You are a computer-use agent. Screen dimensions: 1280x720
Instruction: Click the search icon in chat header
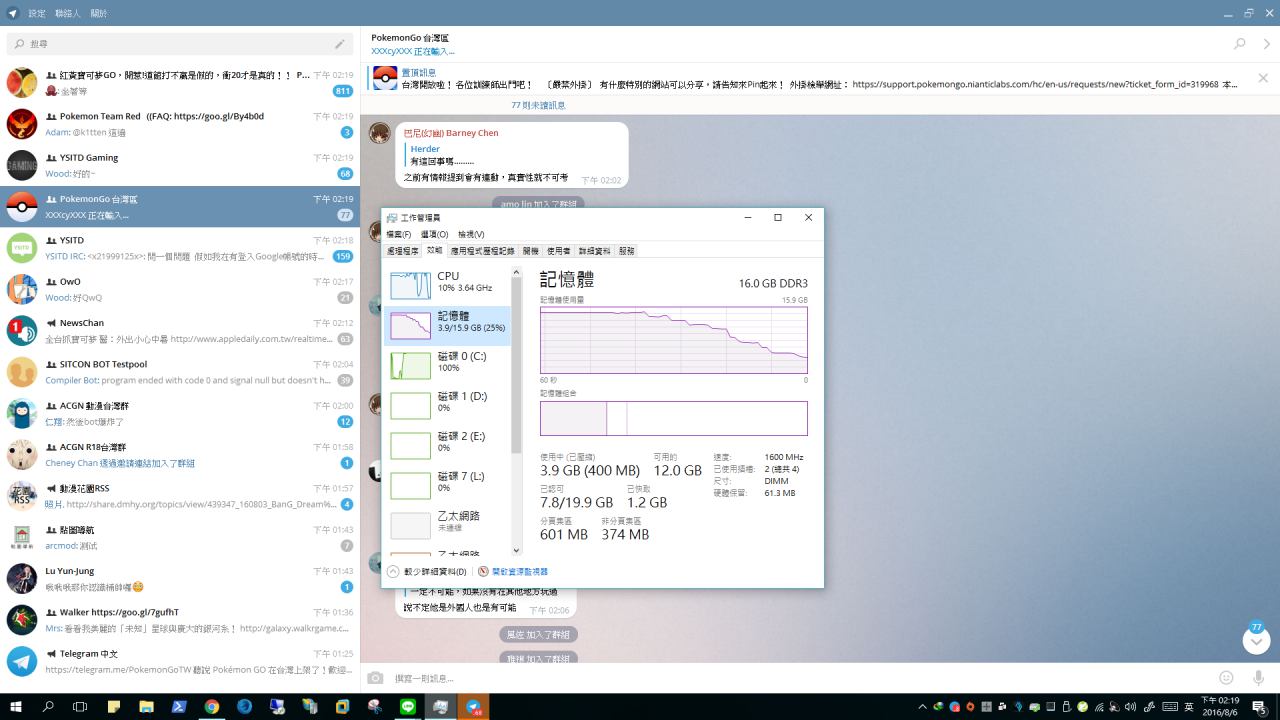click(1240, 44)
